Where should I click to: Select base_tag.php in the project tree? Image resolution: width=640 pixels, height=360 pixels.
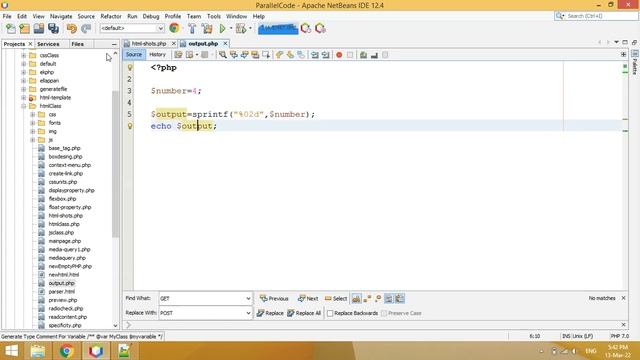point(64,148)
